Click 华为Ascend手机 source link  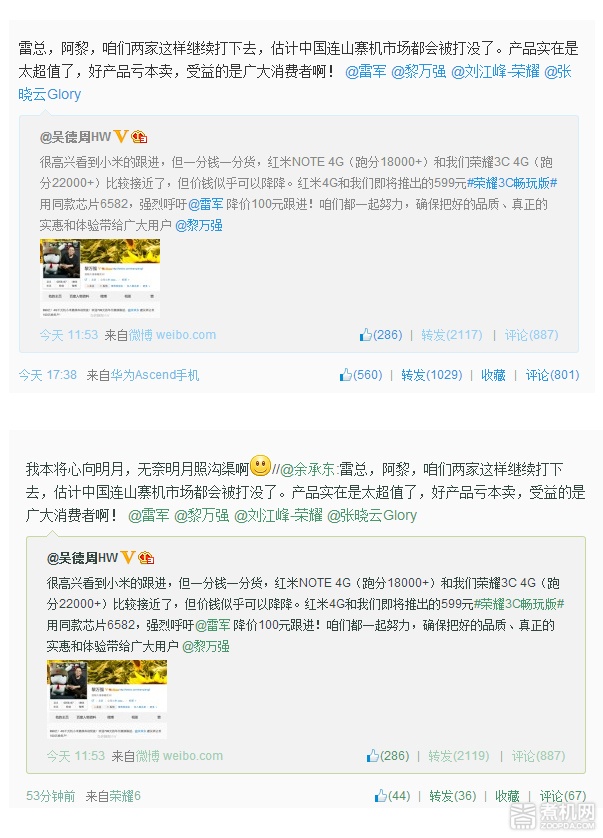pyautogui.click(x=154, y=375)
